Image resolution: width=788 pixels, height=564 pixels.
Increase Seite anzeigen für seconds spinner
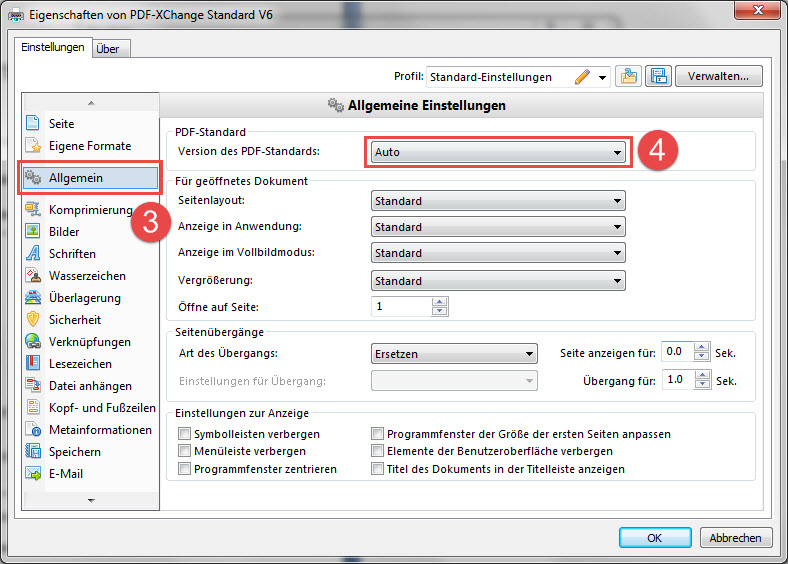point(702,346)
